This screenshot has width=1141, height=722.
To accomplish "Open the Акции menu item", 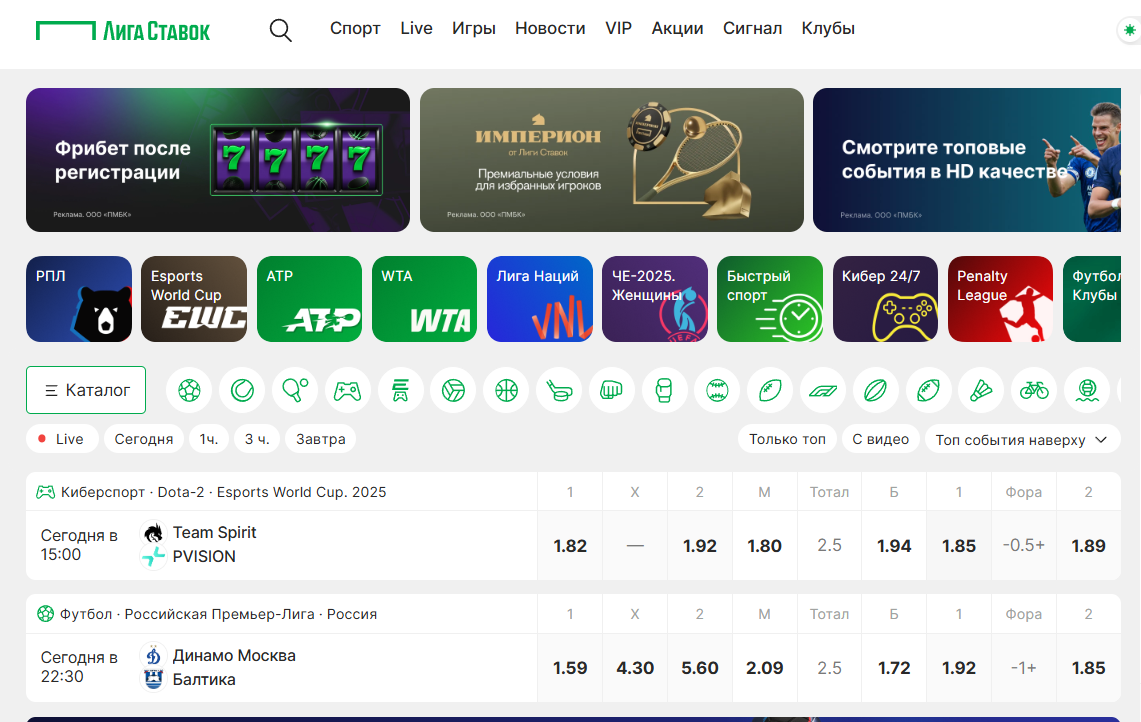I will click(x=677, y=28).
